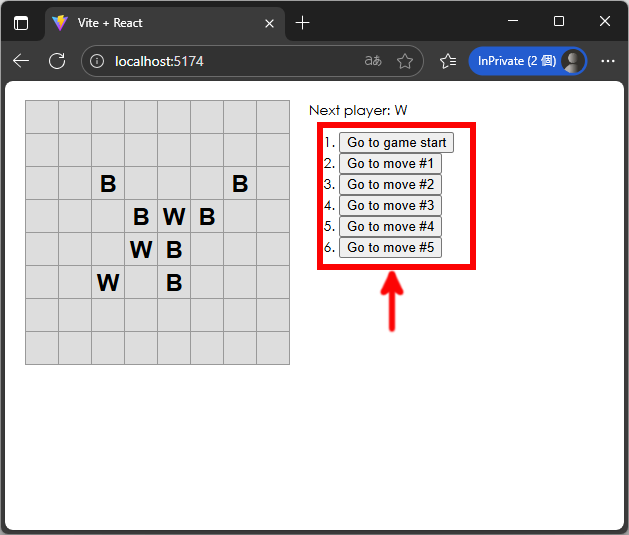Screen dimensions: 629x535
Task: Select the Vite + React tab
Action: click(150, 23)
